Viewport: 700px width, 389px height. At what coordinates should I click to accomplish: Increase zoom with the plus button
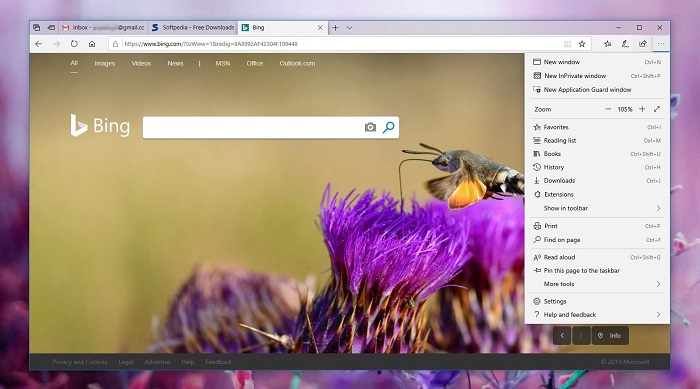tap(642, 109)
